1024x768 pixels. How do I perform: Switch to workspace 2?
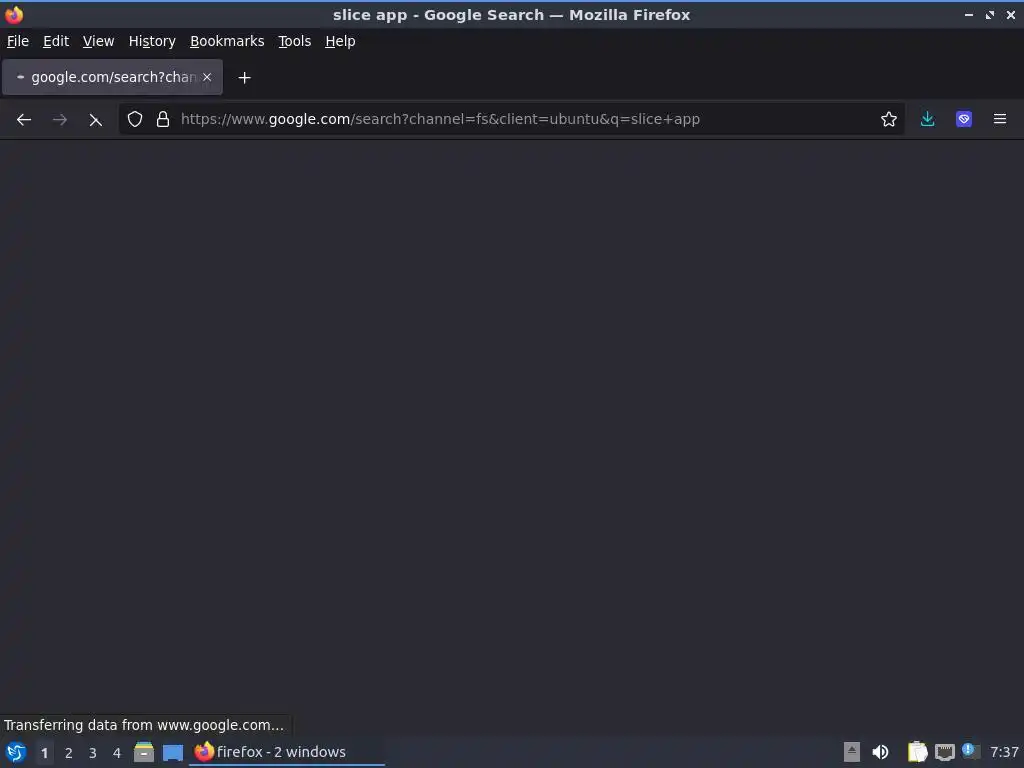click(x=69, y=753)
